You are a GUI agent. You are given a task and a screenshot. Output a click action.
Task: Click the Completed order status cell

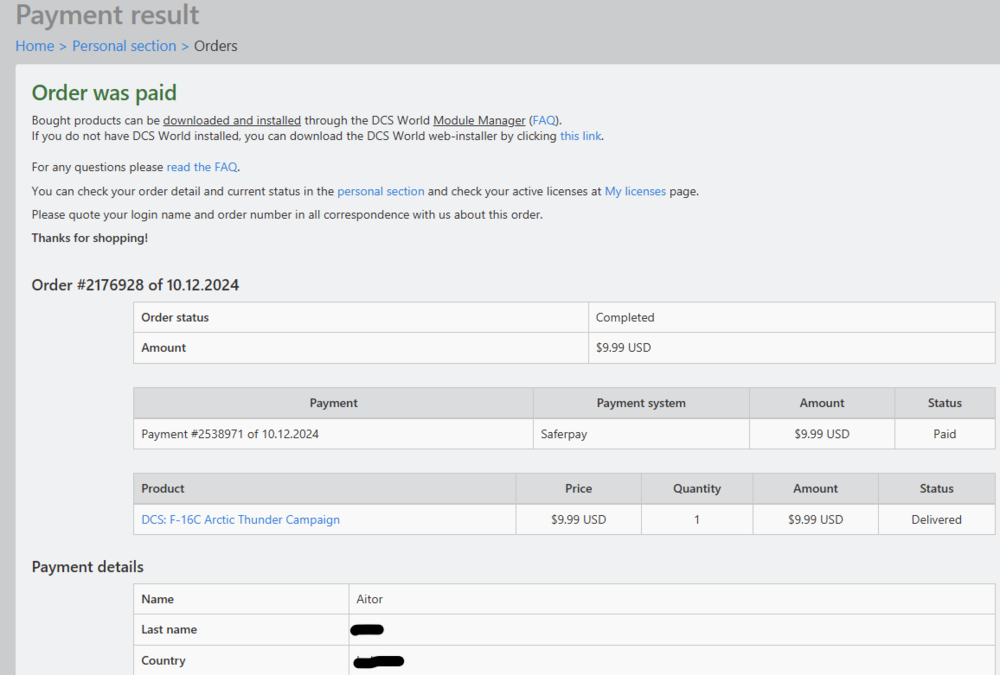pos(625,318)
